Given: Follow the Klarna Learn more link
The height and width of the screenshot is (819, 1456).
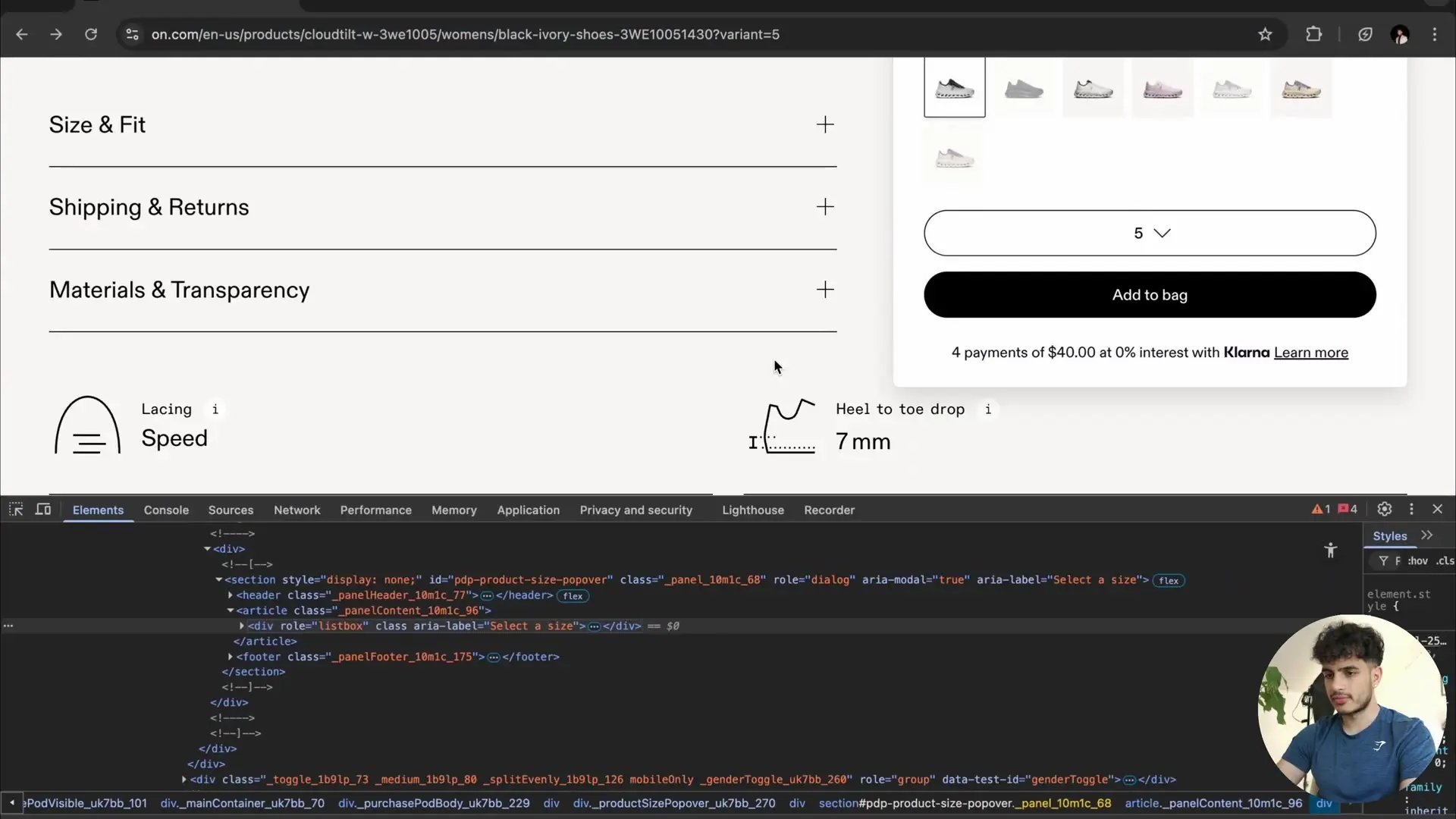Looking at the screenshot, I should tap(1310, 353).
